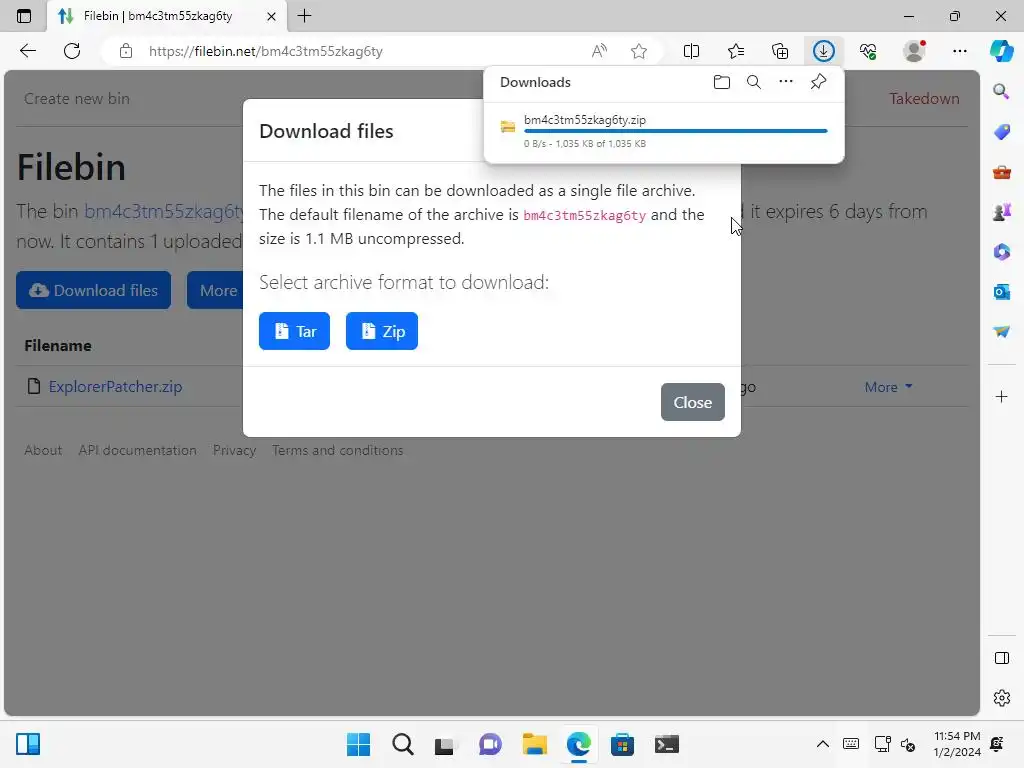
Task: Close the Filebin tab
Action: coord(271,16)
